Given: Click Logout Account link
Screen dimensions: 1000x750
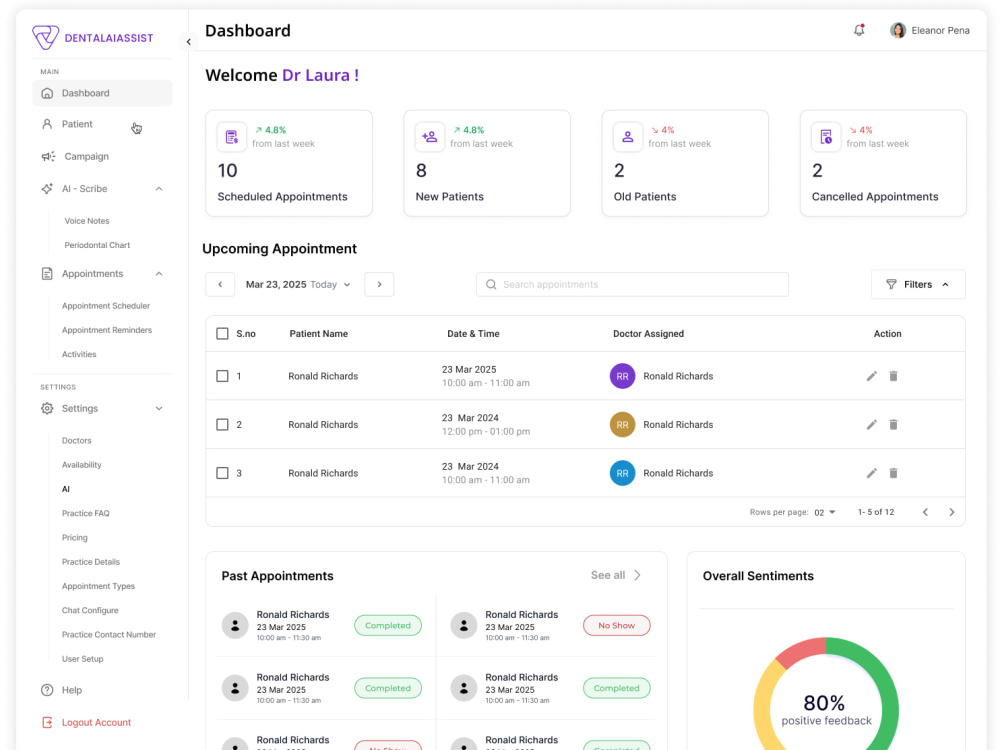Looking at the screenshot, I should tap(96, 722).
